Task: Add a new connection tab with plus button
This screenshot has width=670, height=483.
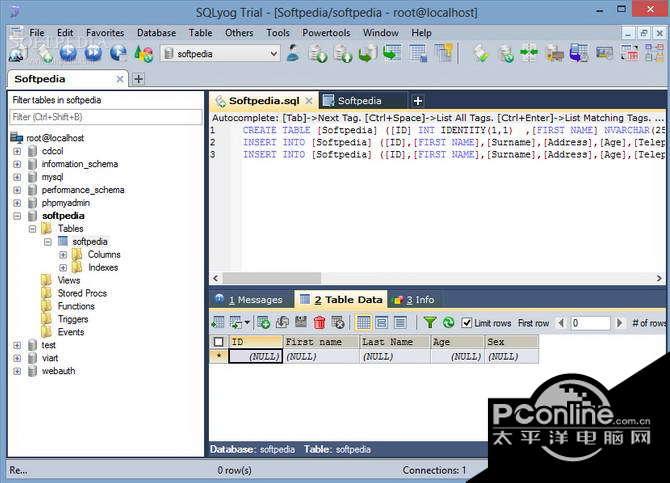Action: pyautogui.click(x=138, y=79)
